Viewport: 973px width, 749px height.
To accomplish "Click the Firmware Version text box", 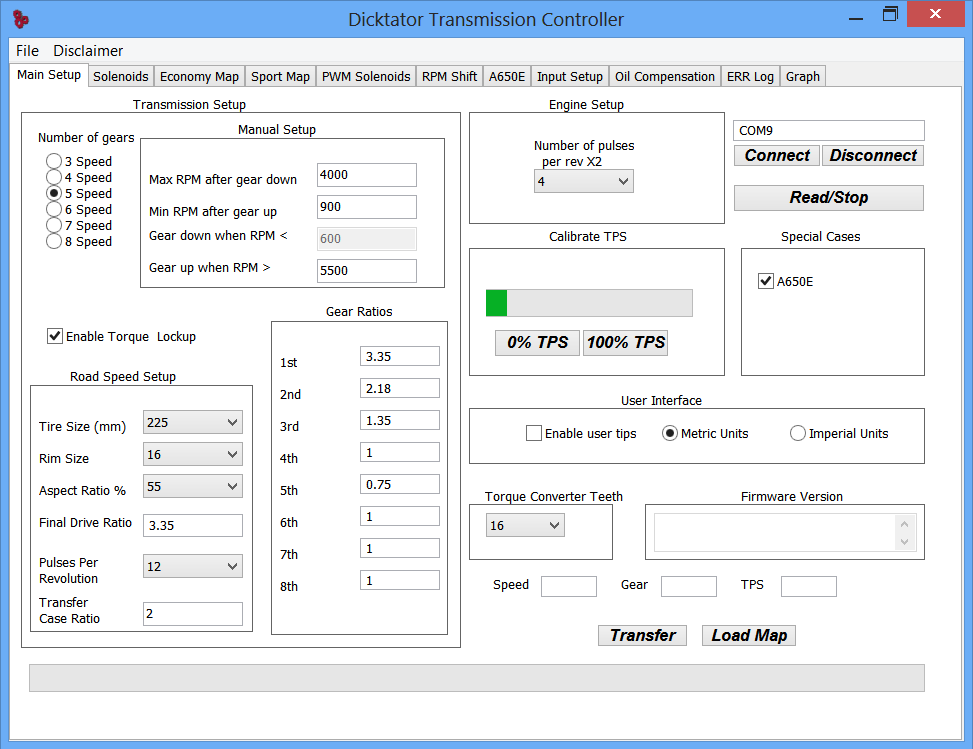I will tap(784, 532).
